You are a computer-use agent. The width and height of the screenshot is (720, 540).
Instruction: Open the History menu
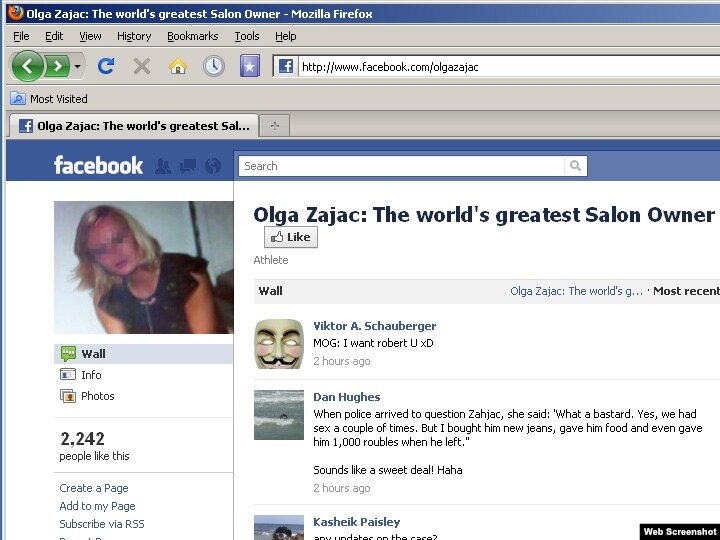pyautogui.click(x=134, y=36)
